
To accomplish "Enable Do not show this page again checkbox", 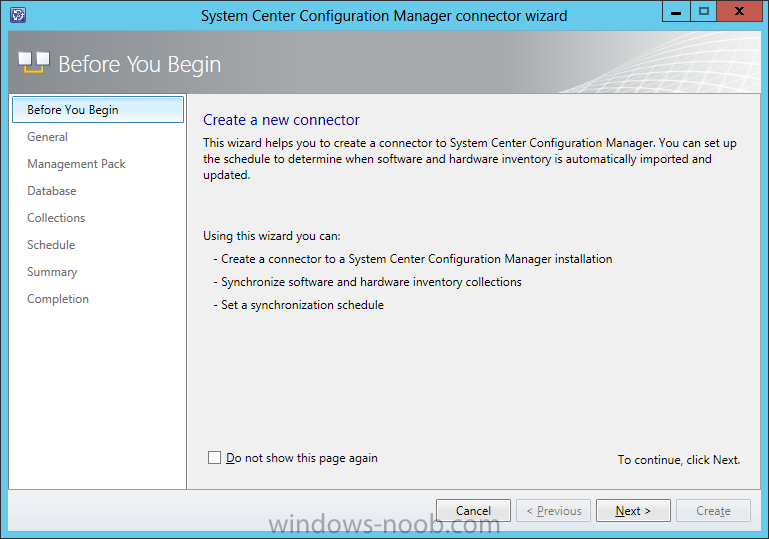I will (x=214, y=458).
